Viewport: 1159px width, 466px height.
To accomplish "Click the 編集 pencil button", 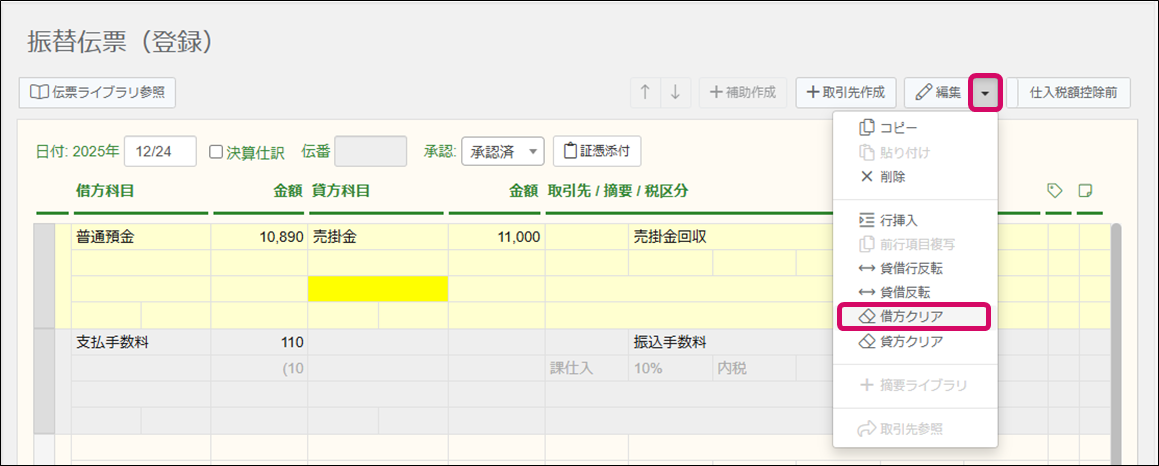I will [938, 92].
